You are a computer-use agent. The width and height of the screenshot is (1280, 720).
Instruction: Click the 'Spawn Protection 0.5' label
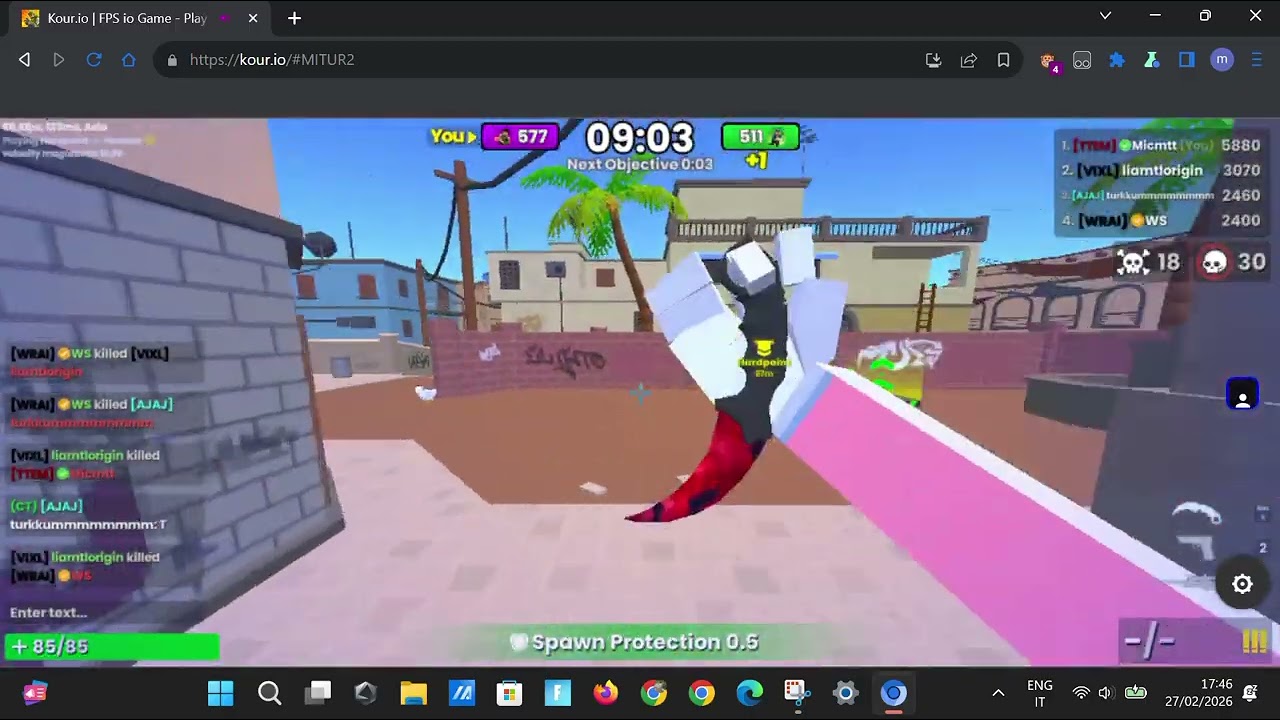tap(633, 642)
